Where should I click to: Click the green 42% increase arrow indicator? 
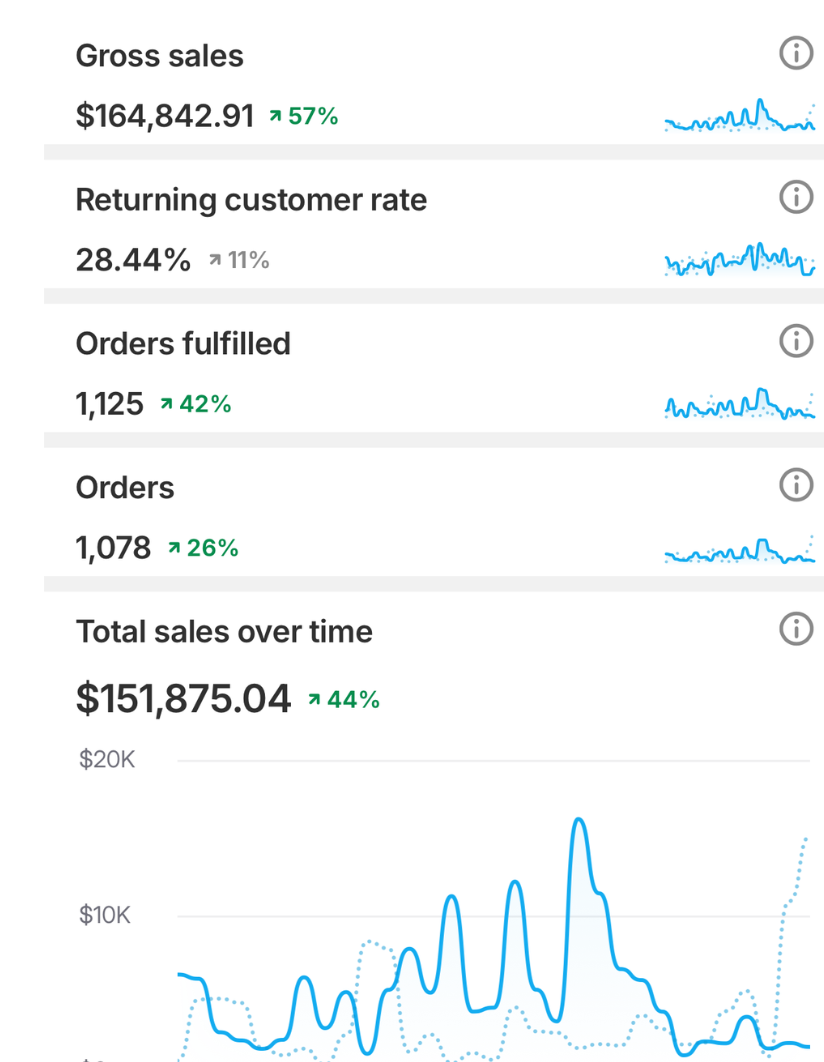pos(167,405)
